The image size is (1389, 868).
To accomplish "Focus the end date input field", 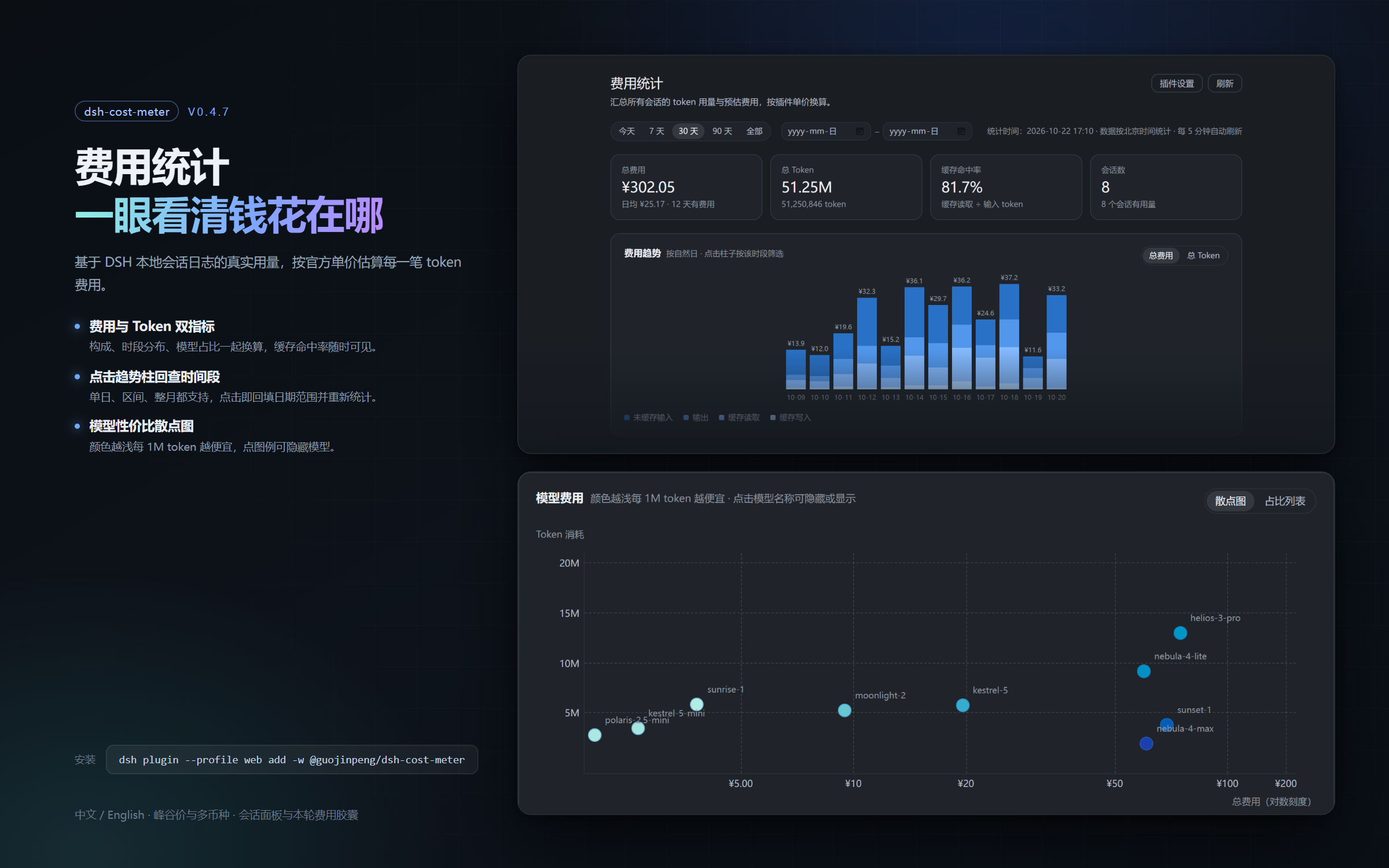I will click(x=927, y=131).
